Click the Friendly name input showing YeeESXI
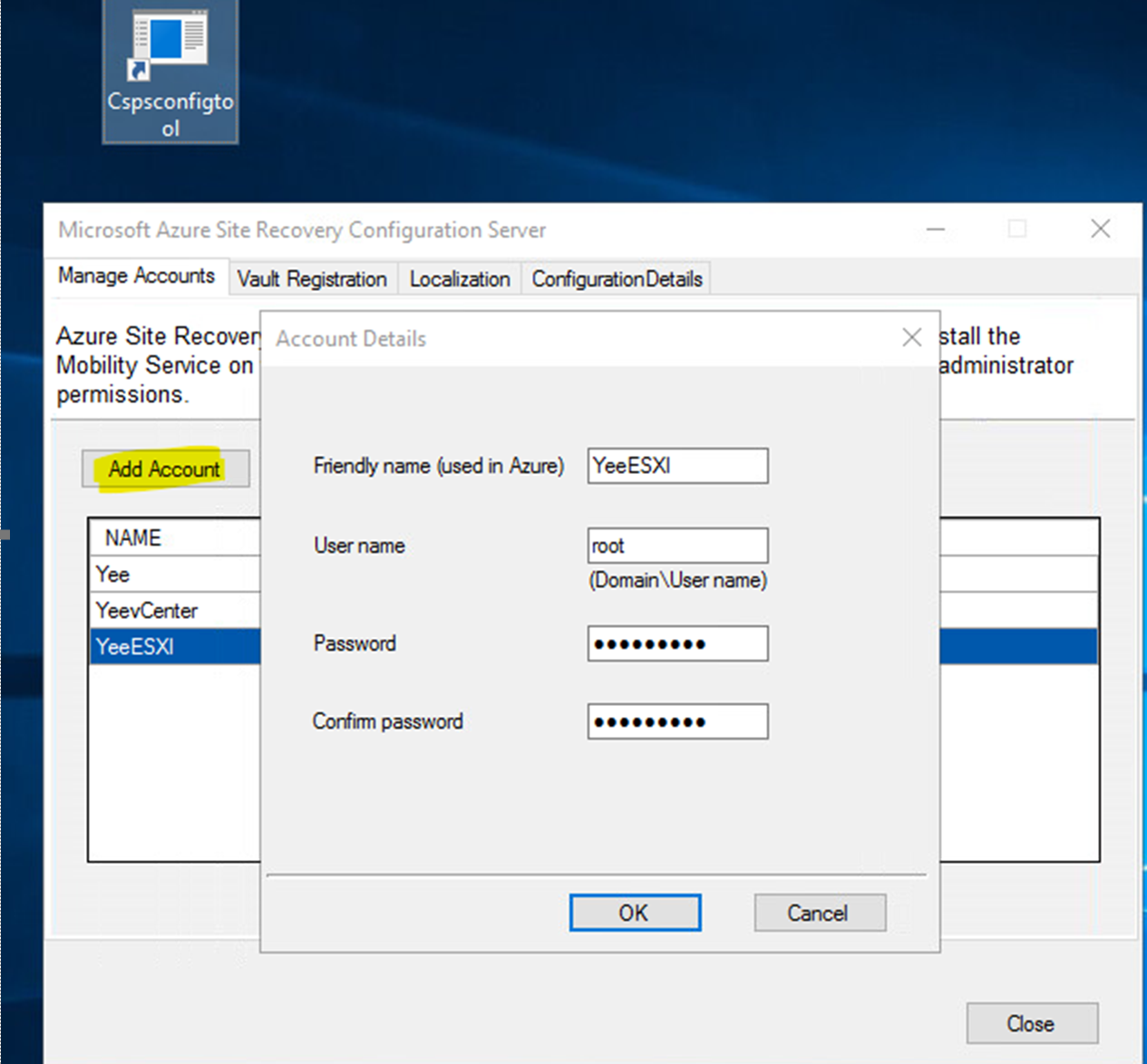The width and height of the screenshot is (1147, 1064). (x=677, y=465)
